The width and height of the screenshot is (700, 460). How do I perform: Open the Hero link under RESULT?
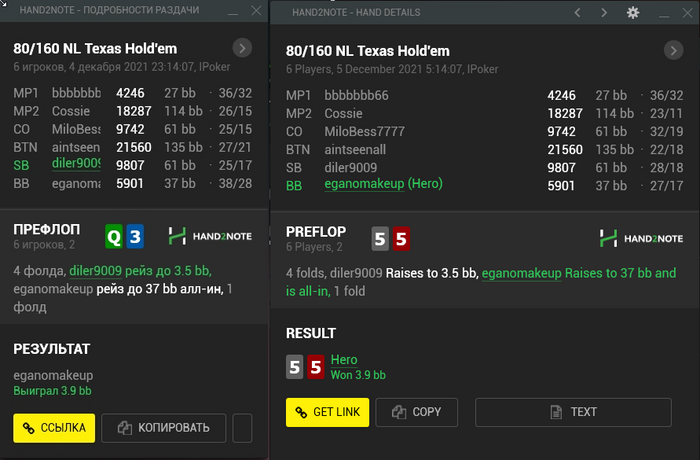[x=344, y=360]
